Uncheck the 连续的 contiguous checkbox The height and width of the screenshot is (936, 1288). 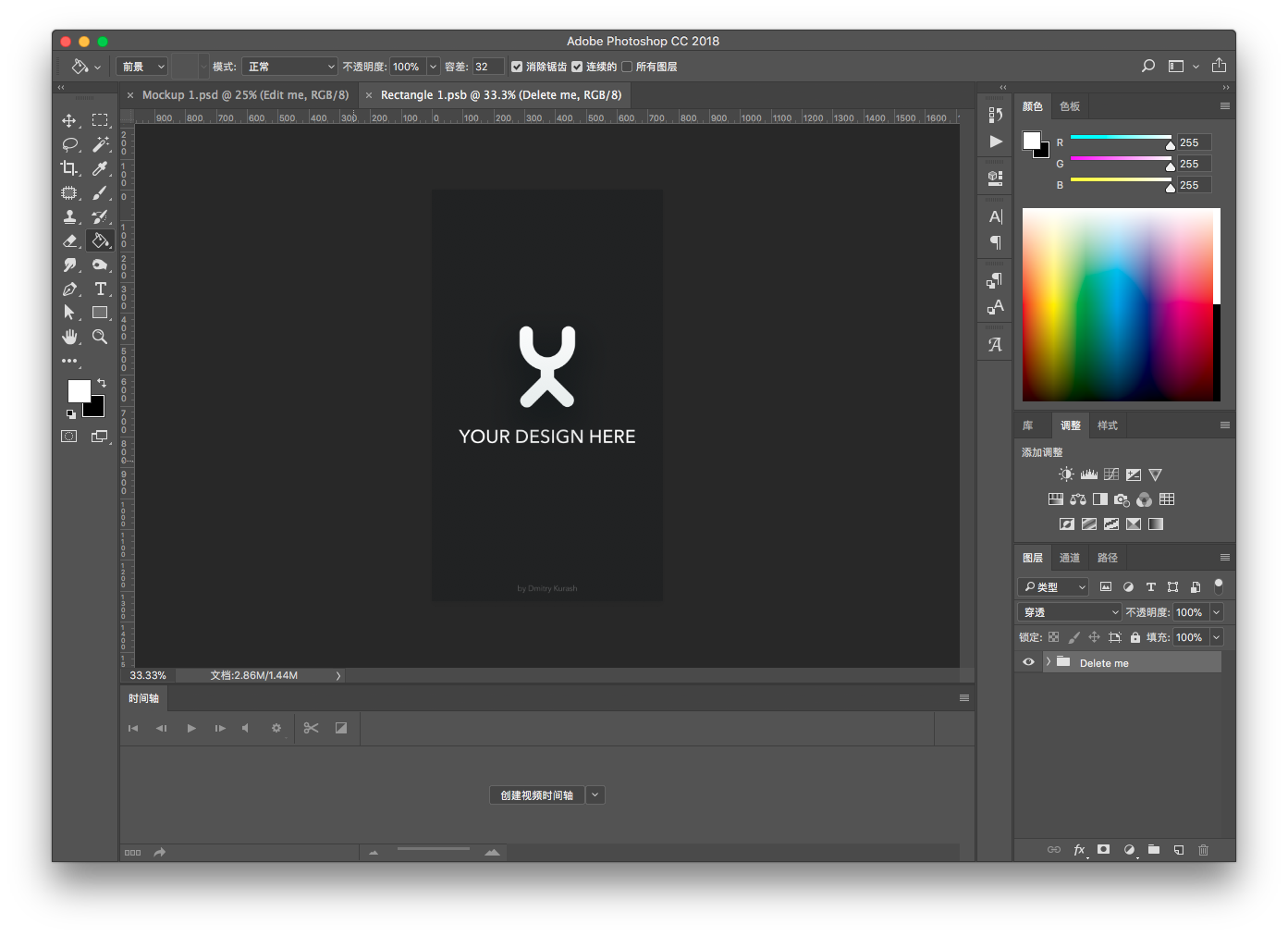tap(577, 67)
